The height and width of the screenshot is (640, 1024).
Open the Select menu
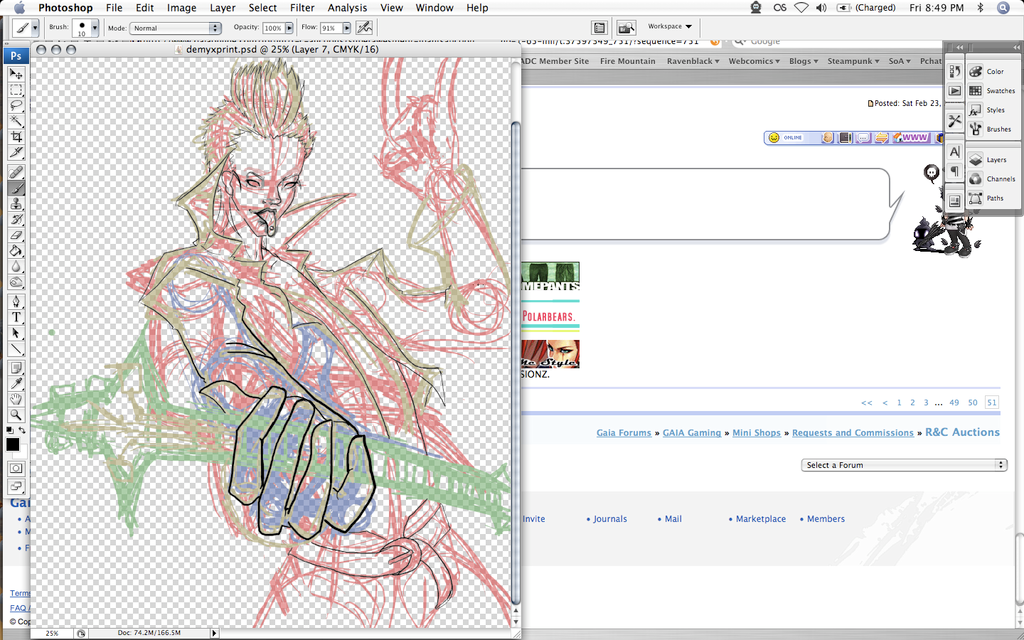(x=263, y=8)
